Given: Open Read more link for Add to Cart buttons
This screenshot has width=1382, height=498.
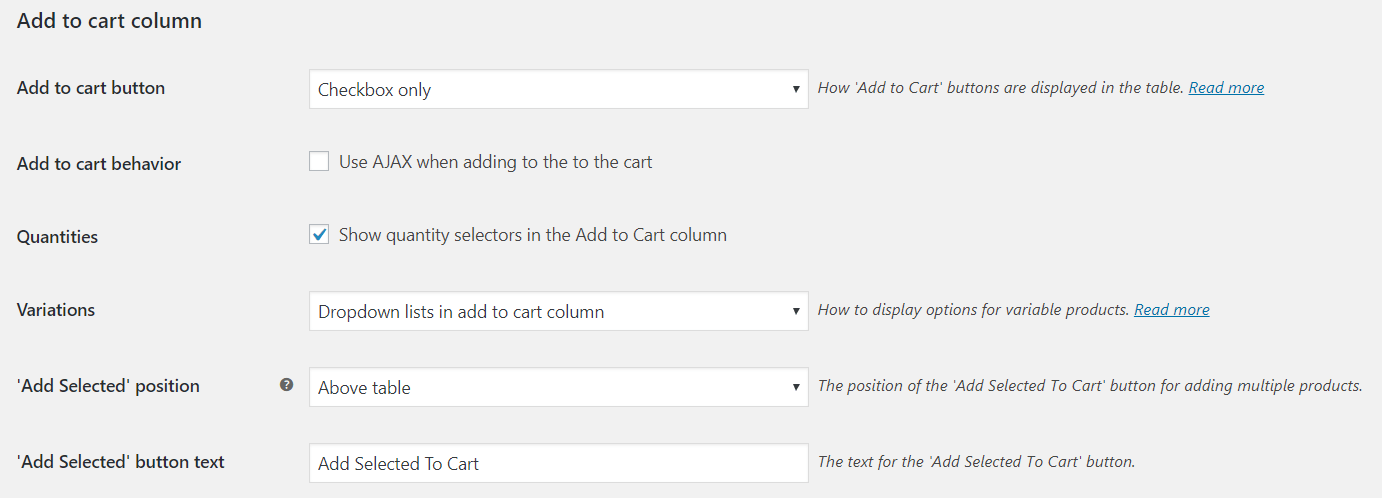Looking at the screenshot, I should click(x=1226, y=88).
